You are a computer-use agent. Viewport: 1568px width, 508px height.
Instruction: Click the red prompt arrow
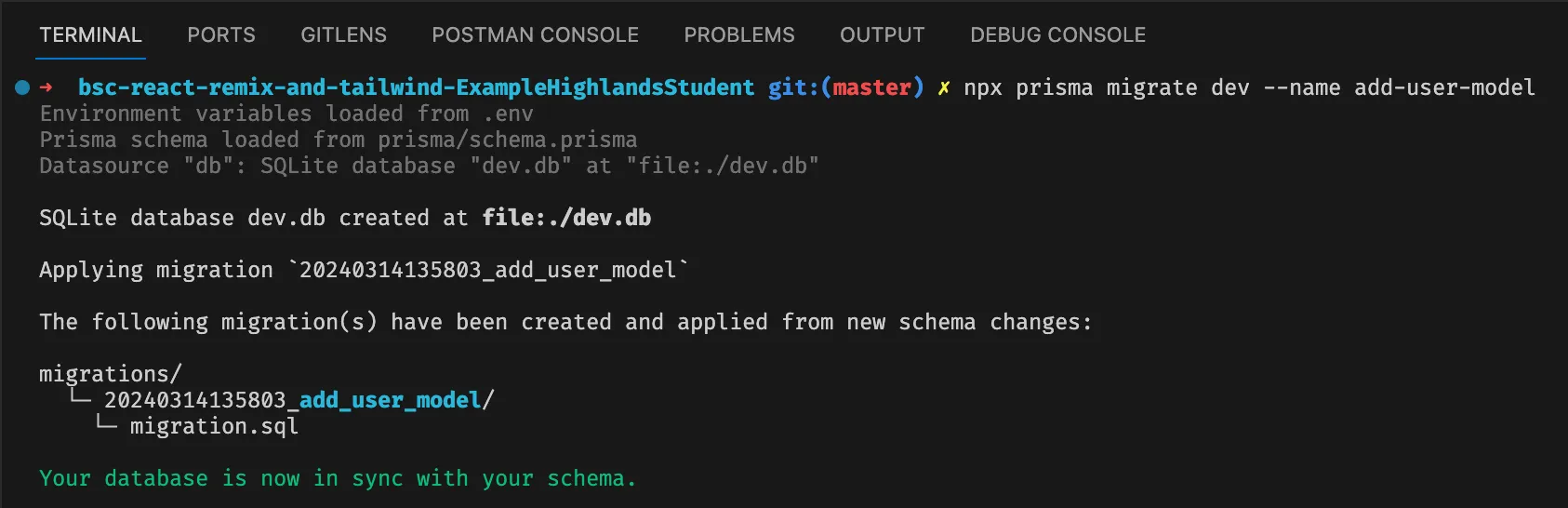[x=47, y=87]
